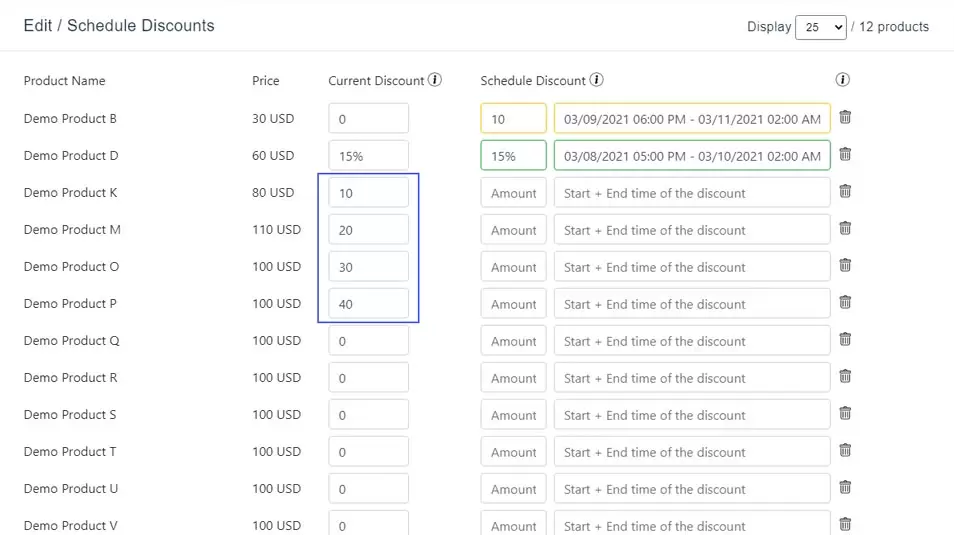Set start/end time for Demo Product Q

coord(692,341)
